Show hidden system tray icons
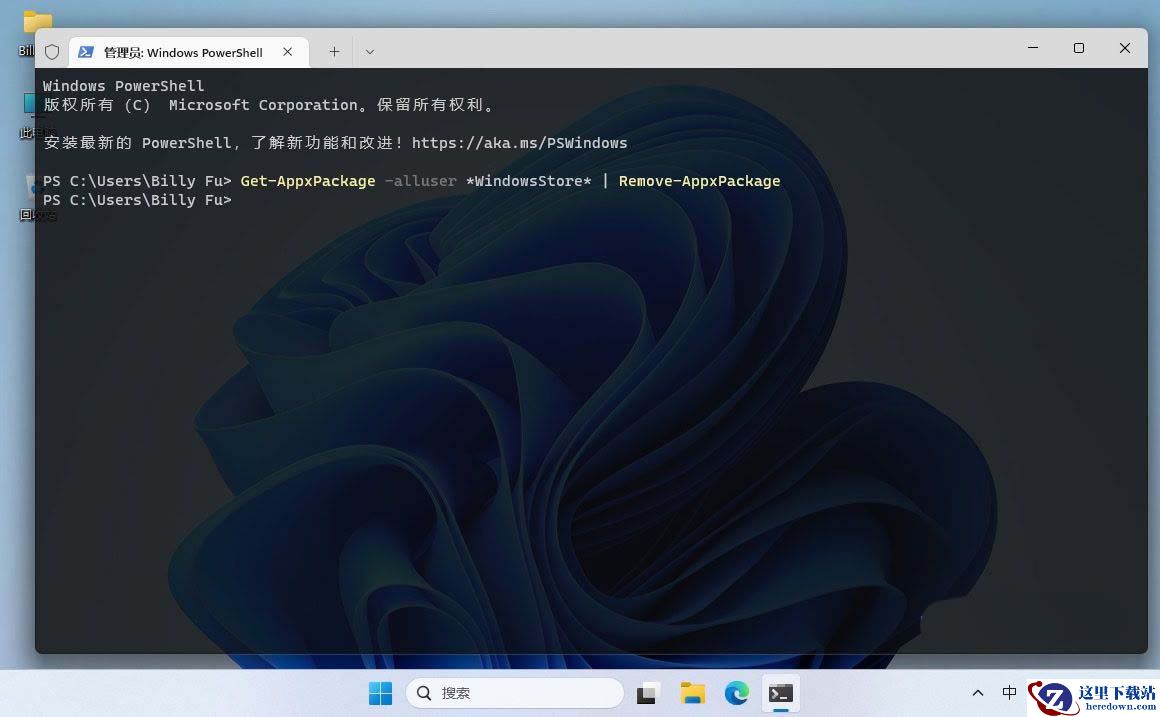This screenshot has height=717, width=1160. [978, 693]
